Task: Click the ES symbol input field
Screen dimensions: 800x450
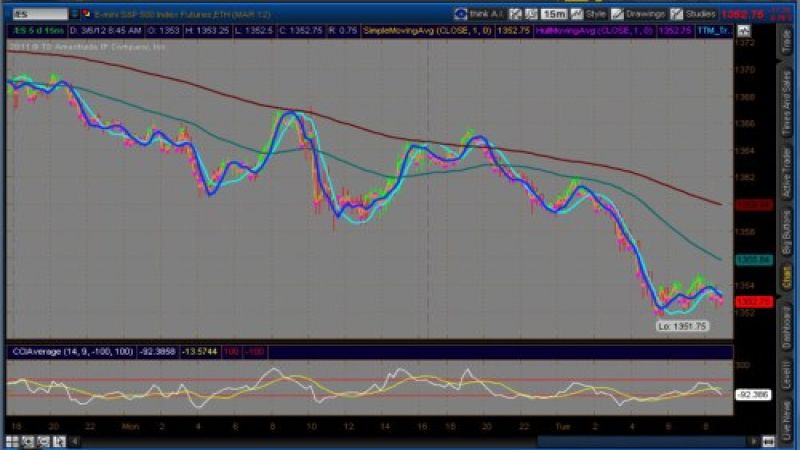Action: 40,14
